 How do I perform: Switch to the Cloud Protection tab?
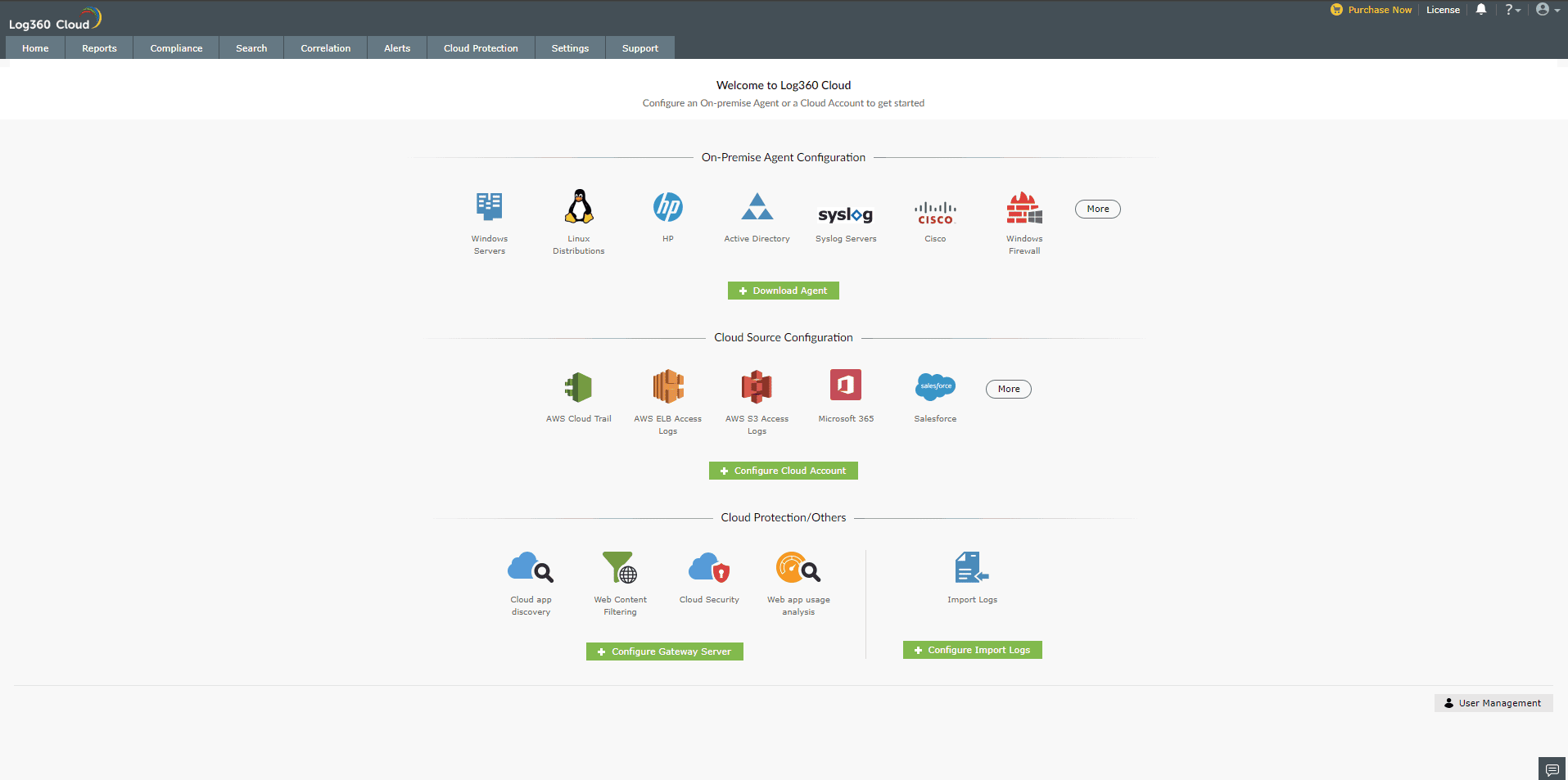tap(481, 48)
